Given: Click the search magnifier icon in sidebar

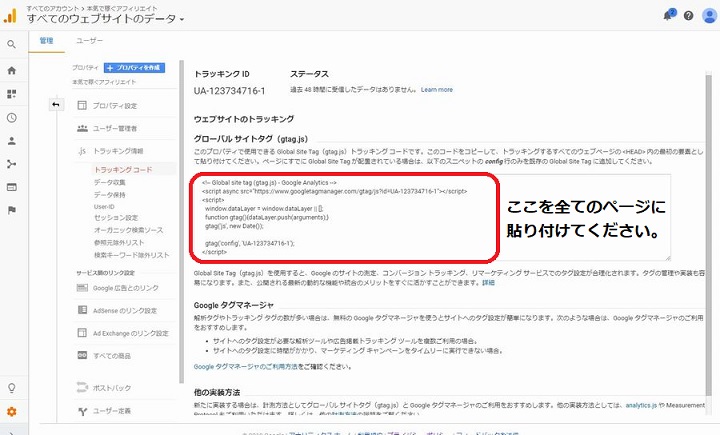Looking at the screenshot, I should click(11, 45).
